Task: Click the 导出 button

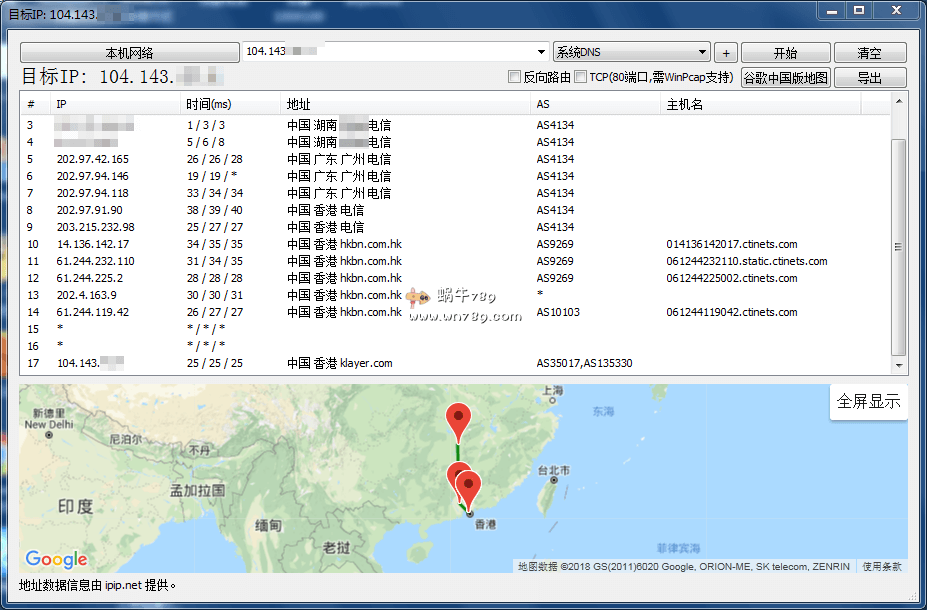Action: (869, 78)
